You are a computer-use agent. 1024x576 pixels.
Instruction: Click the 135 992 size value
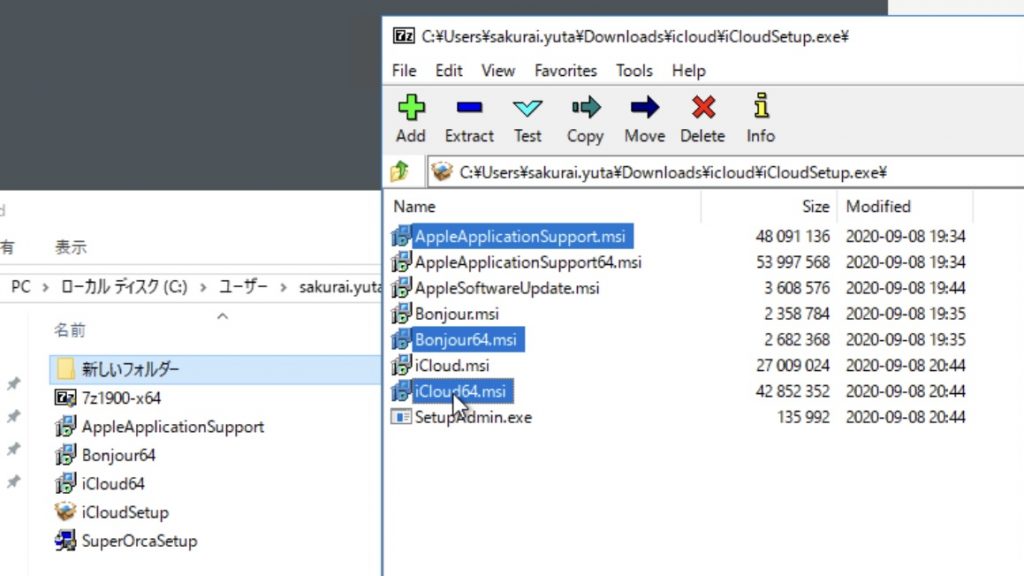[803, 417]
